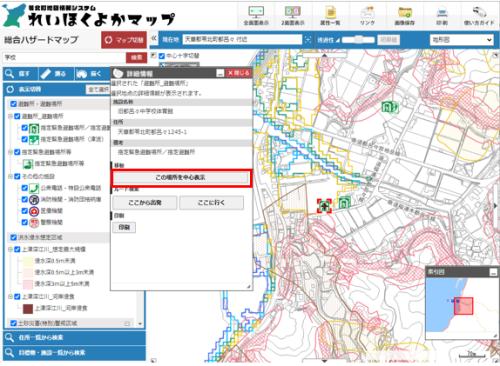Open the 2画面表示 dual-view icon
This screenshot has height=366, width=500.
pos(293,12)
